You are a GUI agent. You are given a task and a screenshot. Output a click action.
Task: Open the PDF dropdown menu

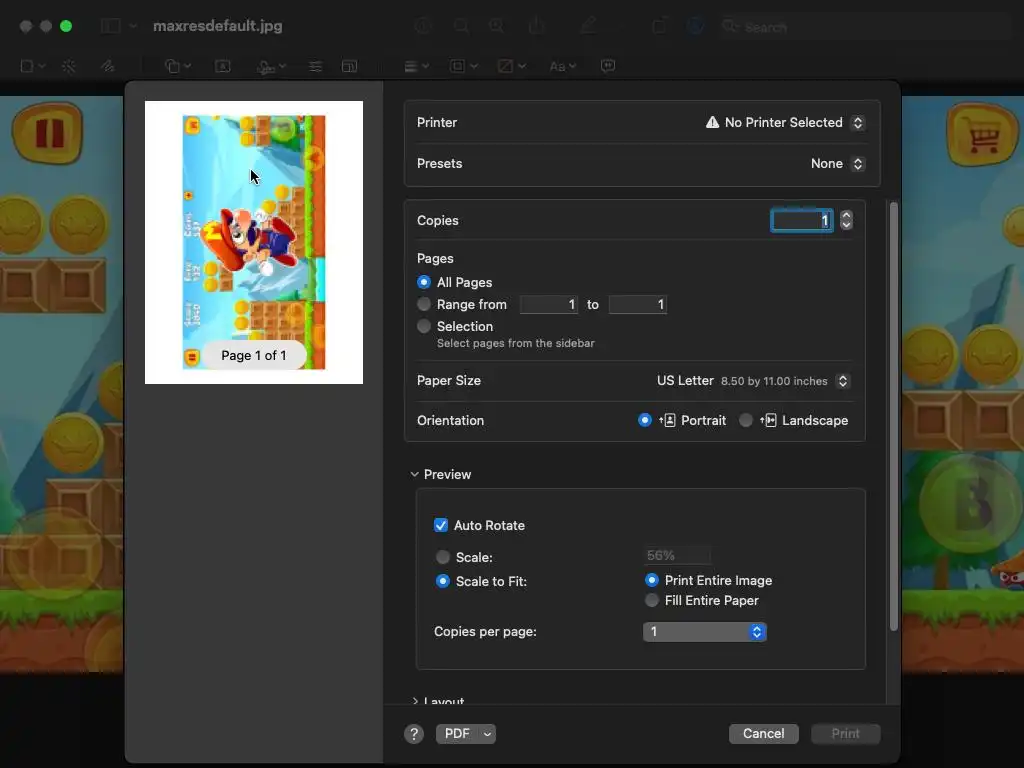487,734
